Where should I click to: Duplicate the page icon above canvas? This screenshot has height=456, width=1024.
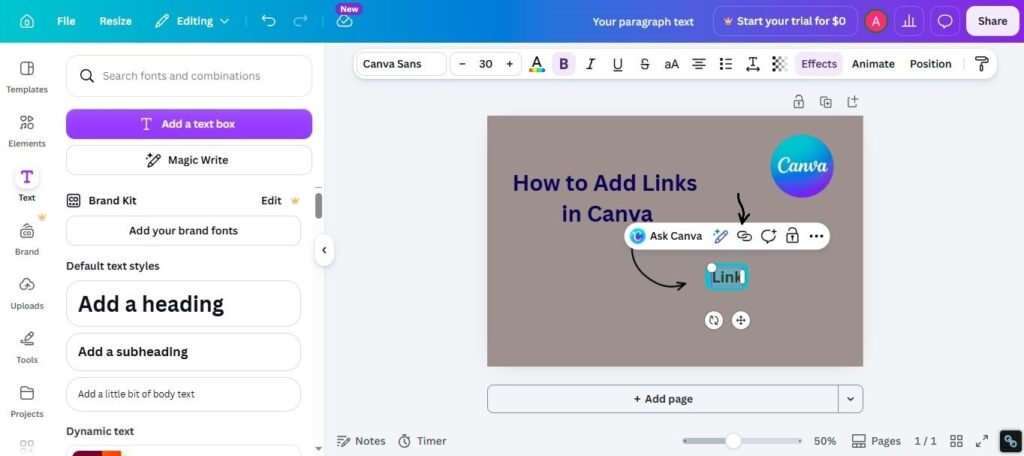point(825,102)
